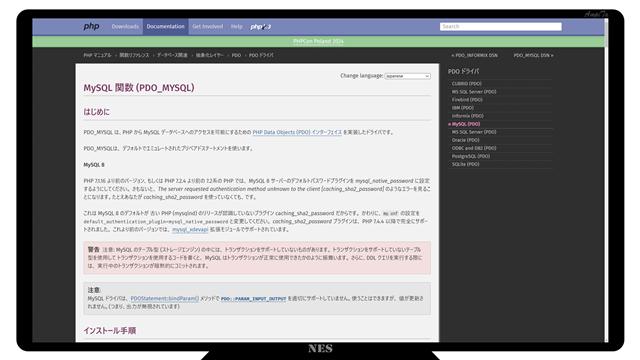Screen dimensions: 640x360
Task: Select IBM (PDO) in sidebar
Action: pos(462,108)
